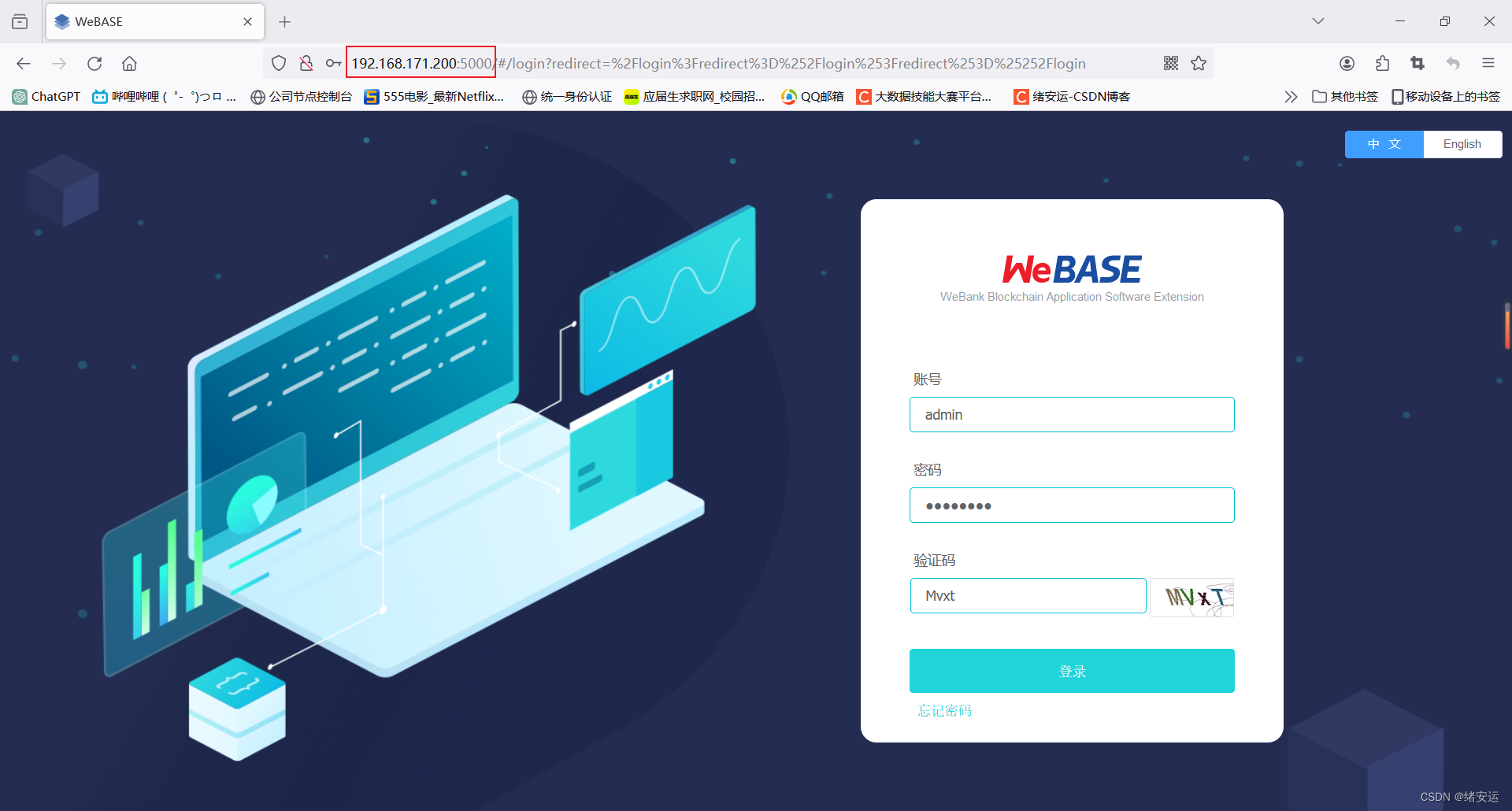Click the 密码 password field

tap(1072, 505)
